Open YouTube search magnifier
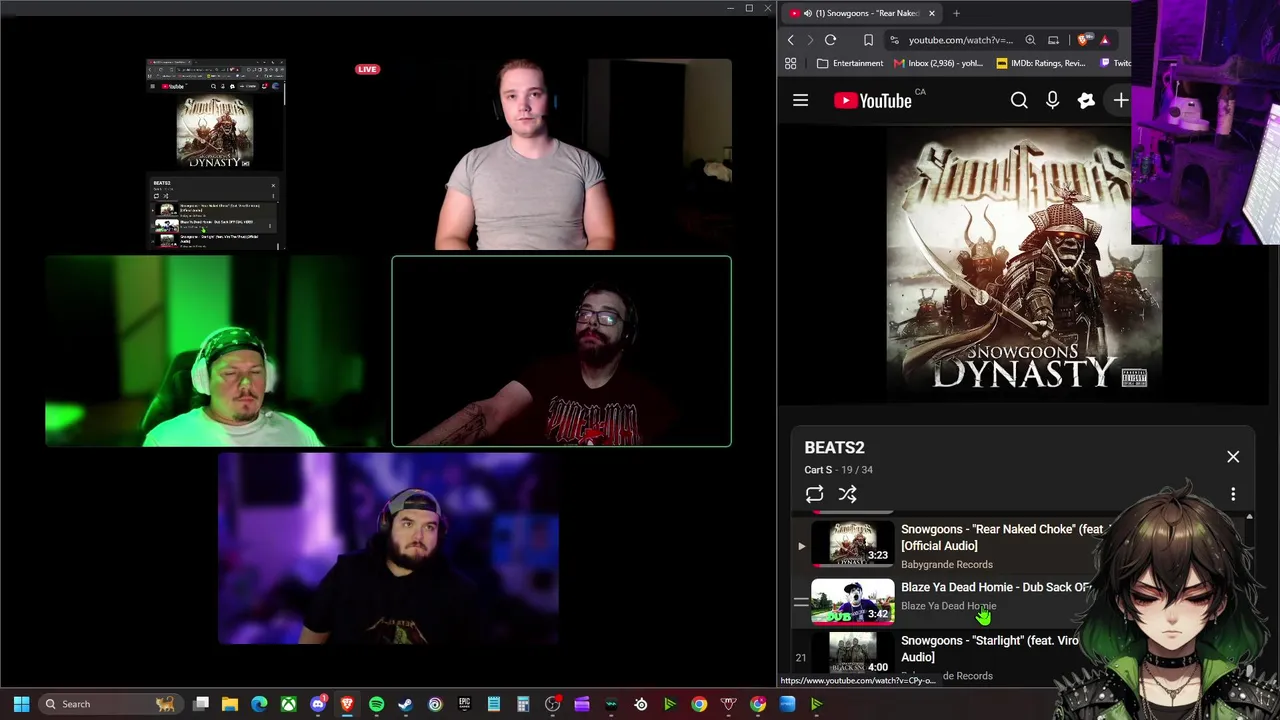Viewport: 1280px width, 720px height. (1019, 100)
